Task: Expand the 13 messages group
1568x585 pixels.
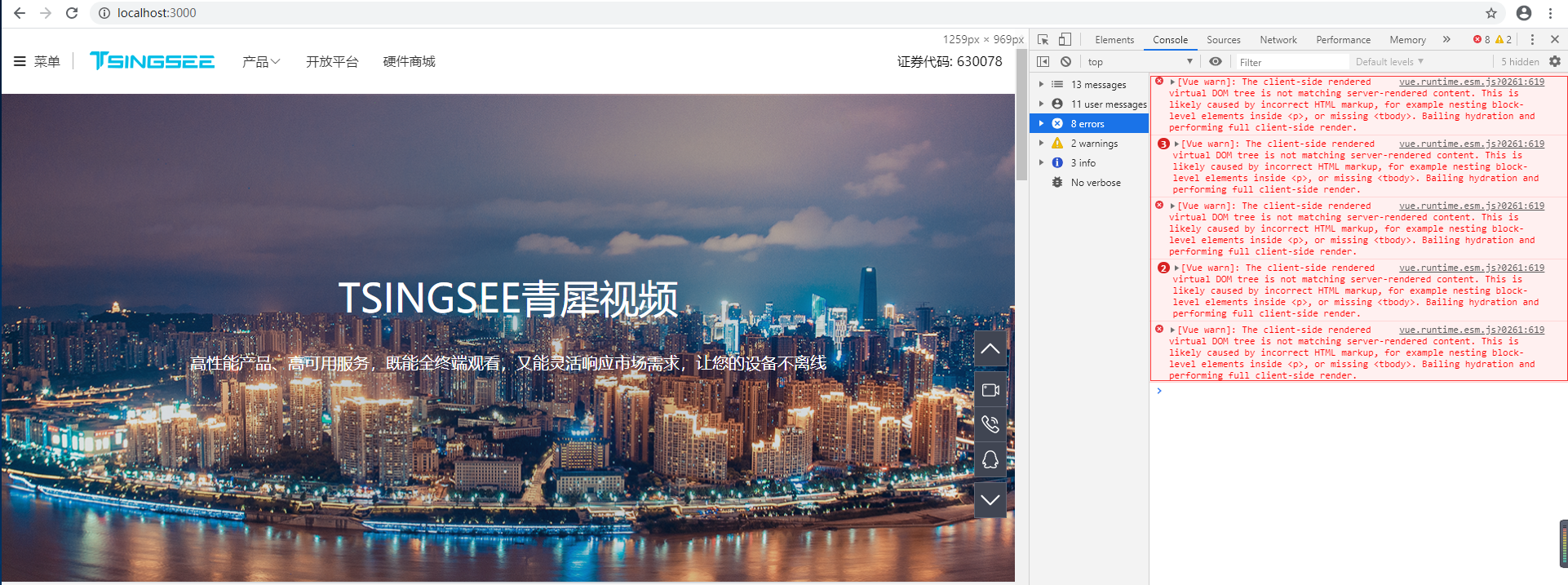Action: pyautogui.click(x=1041, y=84)
